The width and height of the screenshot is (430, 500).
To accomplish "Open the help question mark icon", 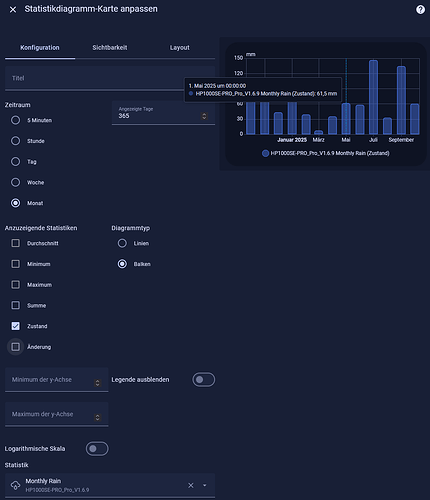I will click(420, 9).
